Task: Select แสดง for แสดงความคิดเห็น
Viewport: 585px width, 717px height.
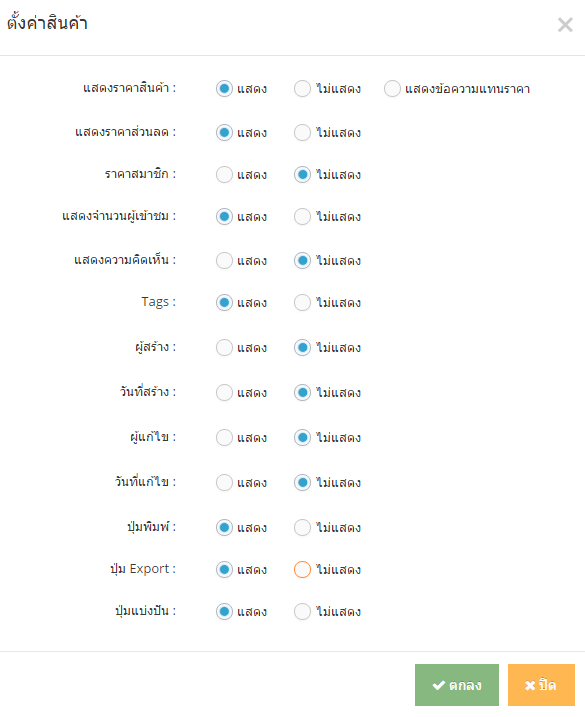Action: click(x=224, y=261)
